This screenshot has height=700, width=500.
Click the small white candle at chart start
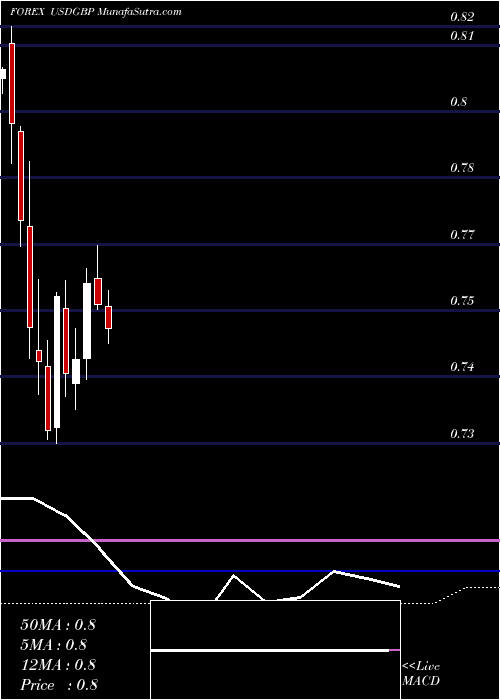click(3, 74)
